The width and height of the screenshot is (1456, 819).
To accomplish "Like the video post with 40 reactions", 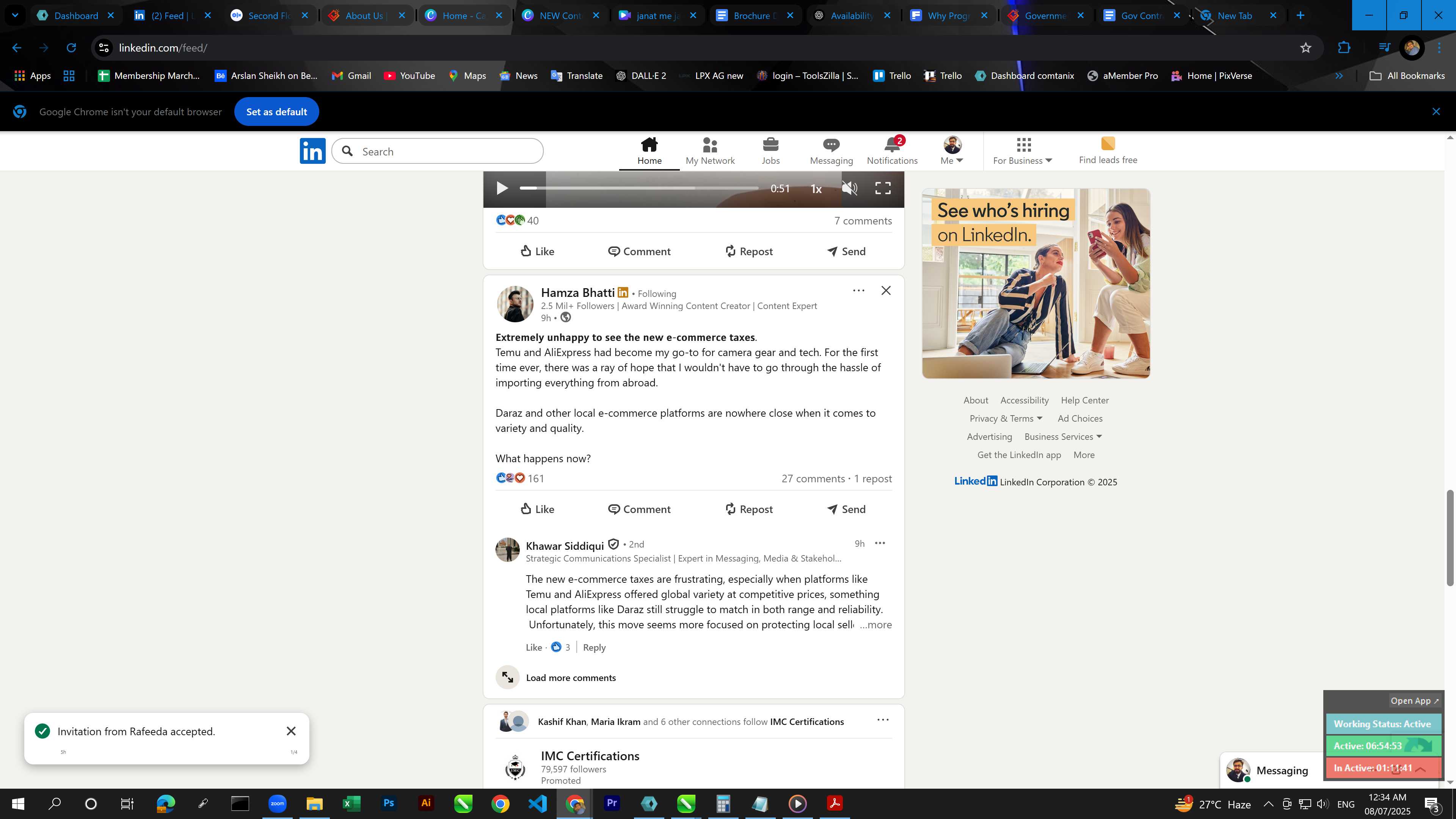I will 537,251.
